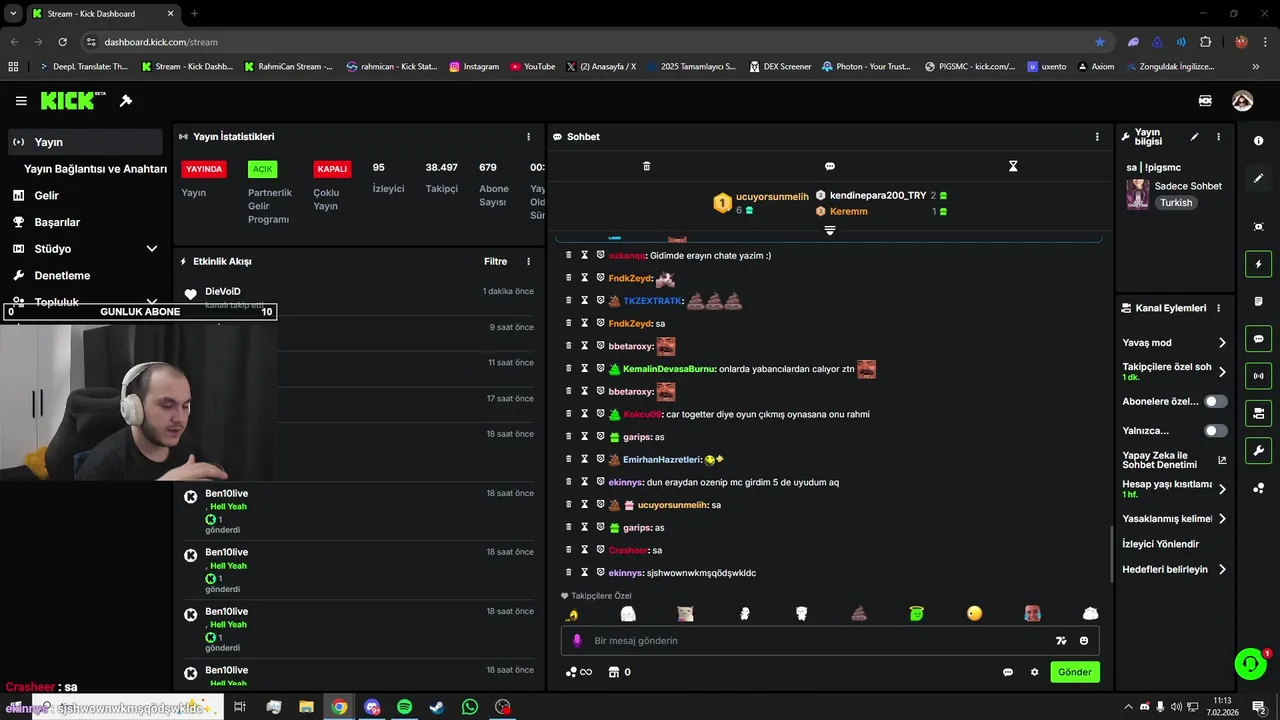The width and height of the screenshot is (1280, 720).
Task: Click the browser address bar showing dashboard.kick.com/stream
Action: (590, 42)
